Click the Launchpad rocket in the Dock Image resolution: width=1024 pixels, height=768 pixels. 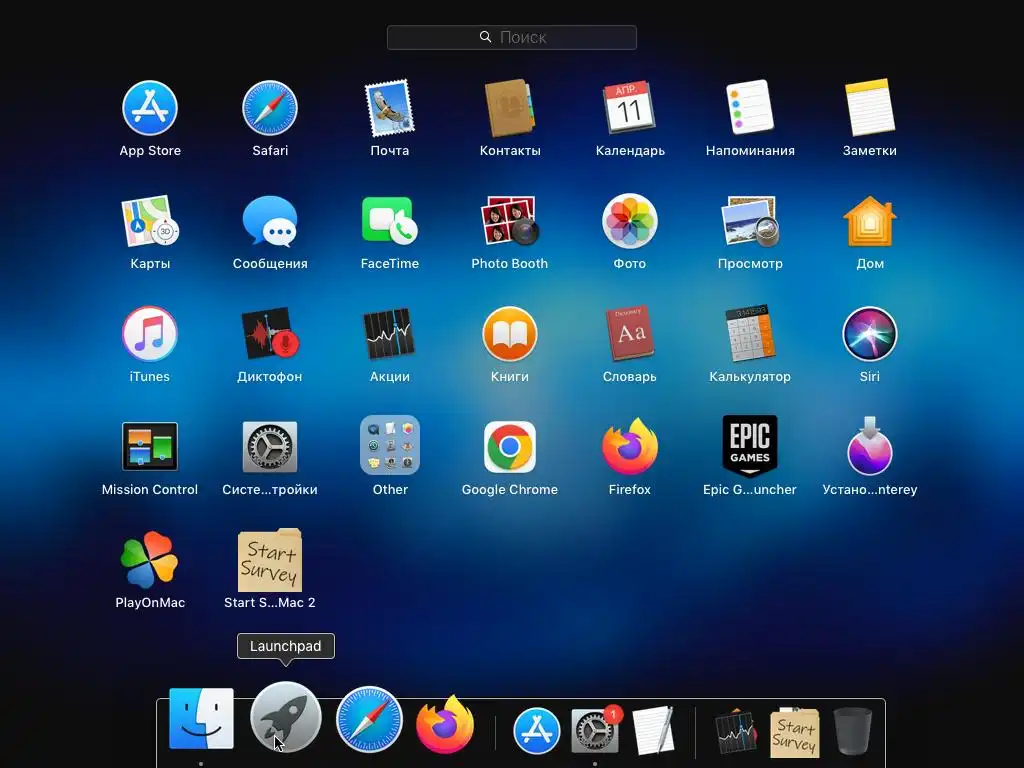pyautogui.click(x=285, y=718)
